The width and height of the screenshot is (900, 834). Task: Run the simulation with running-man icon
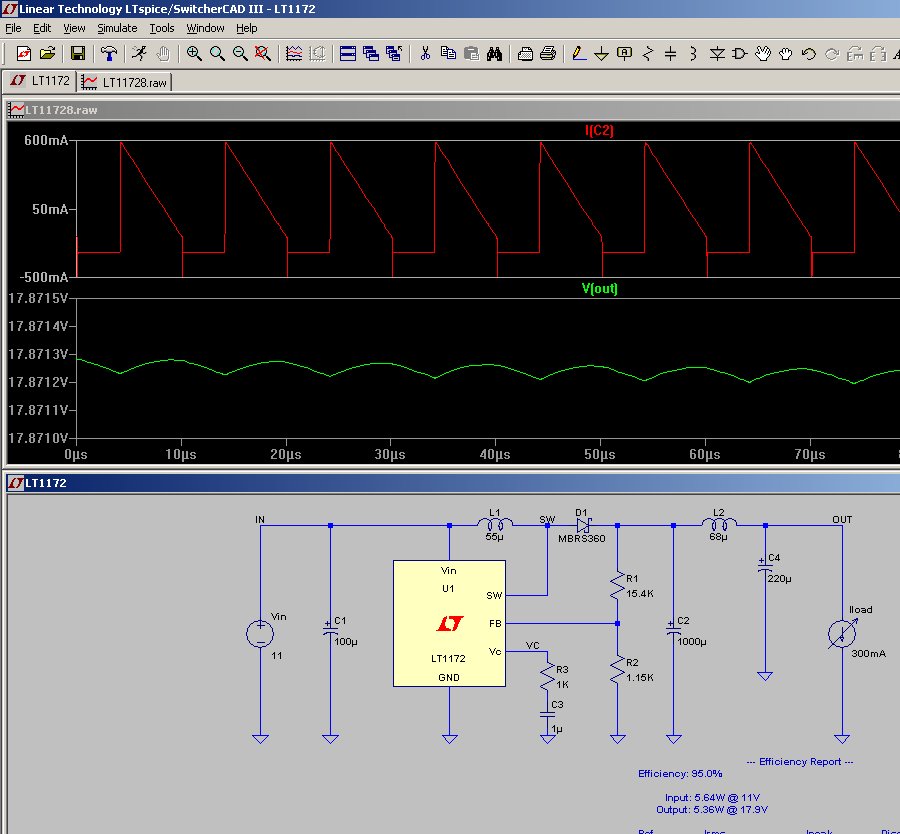pos(139,53)
